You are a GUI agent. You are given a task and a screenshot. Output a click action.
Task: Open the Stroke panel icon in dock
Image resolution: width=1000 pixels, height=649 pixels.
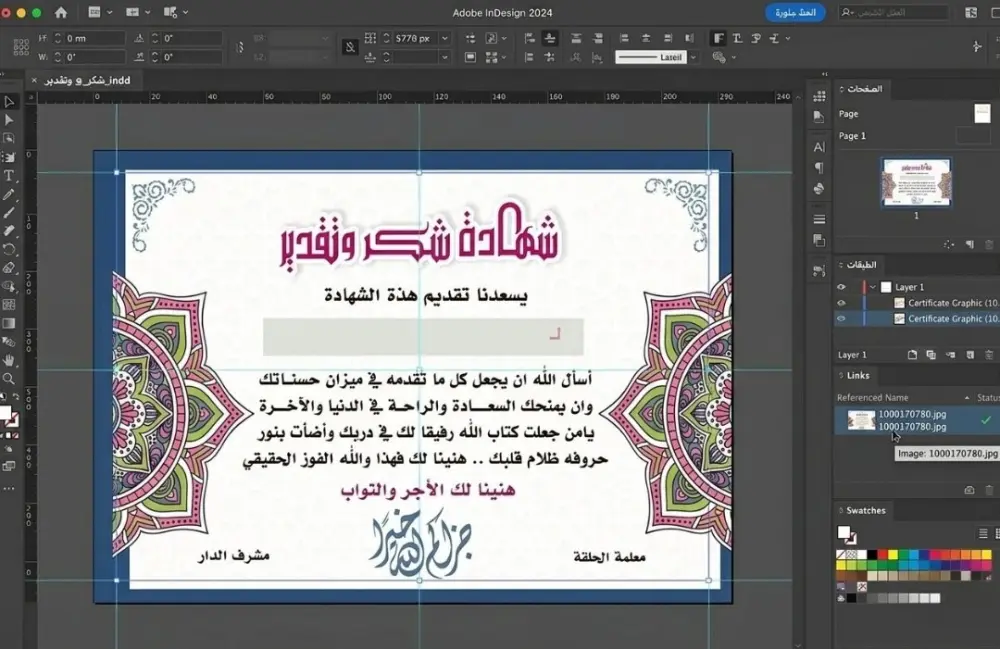[820, 219]
